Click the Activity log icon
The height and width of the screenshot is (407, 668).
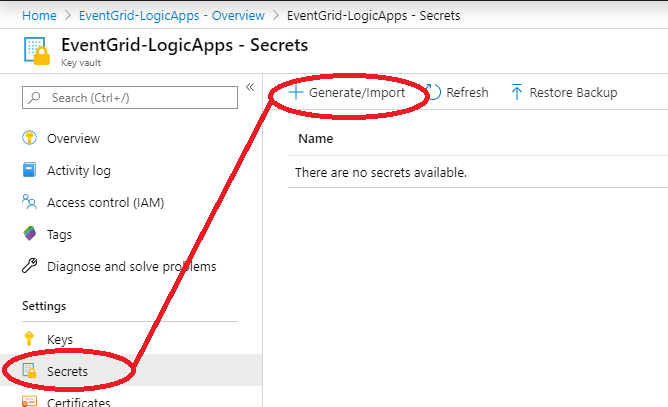click(29, 170)
